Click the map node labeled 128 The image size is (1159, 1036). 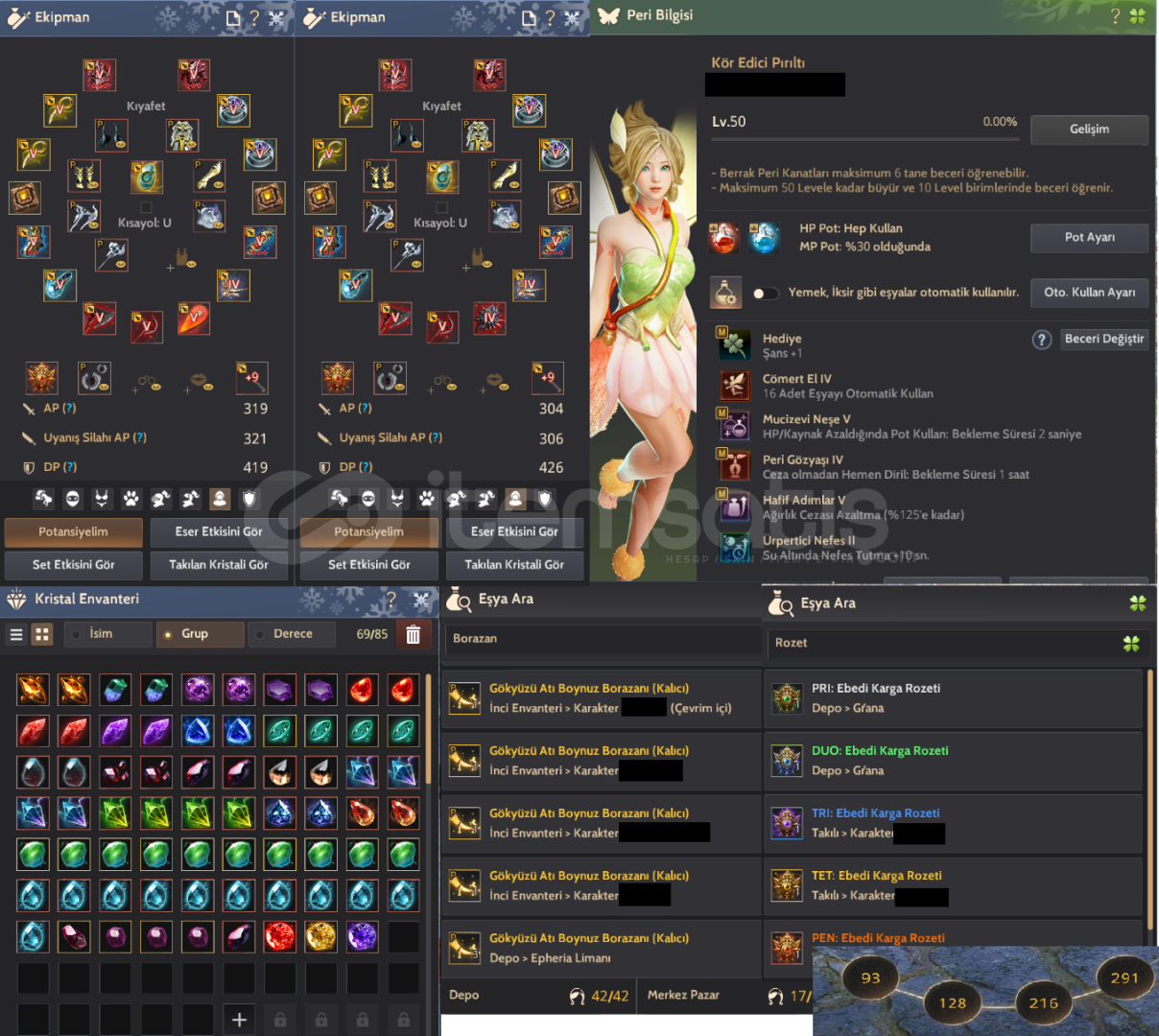(x=952, y=1002)
